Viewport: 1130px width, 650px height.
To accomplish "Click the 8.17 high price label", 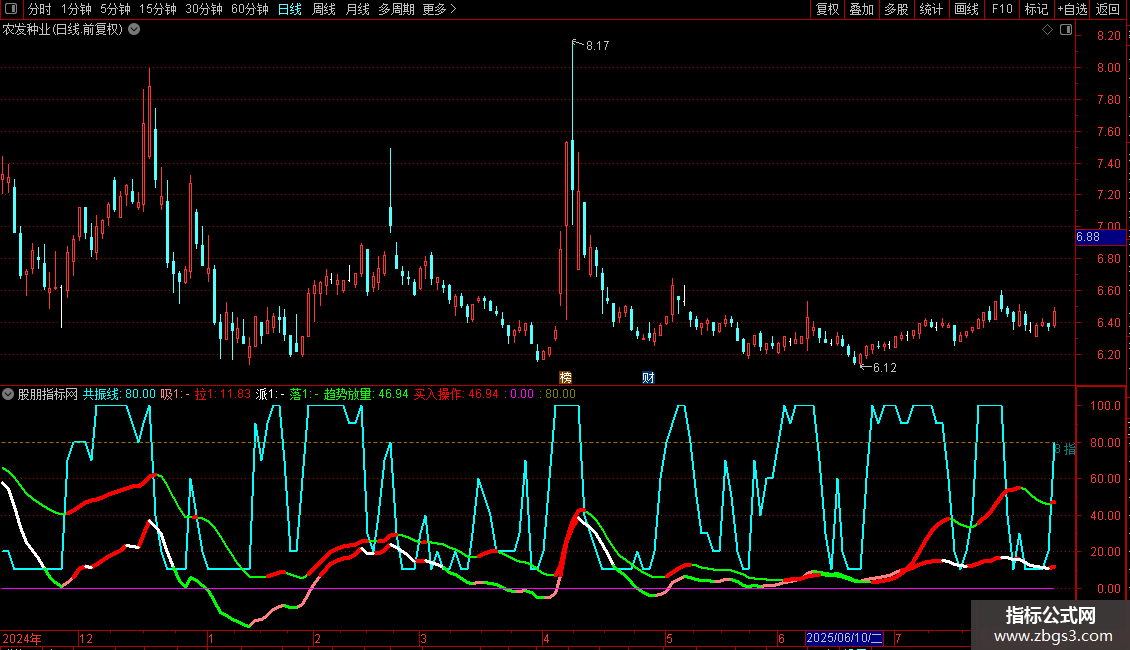I will [597, 45].
